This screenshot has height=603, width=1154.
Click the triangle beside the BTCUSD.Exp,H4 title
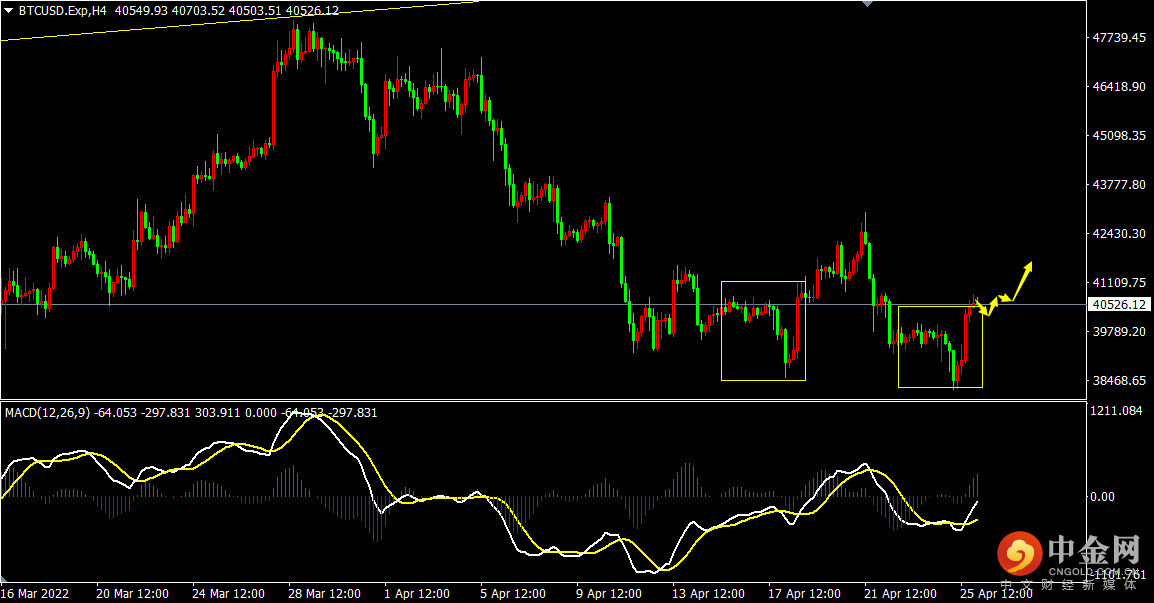[x=8, y=11]
